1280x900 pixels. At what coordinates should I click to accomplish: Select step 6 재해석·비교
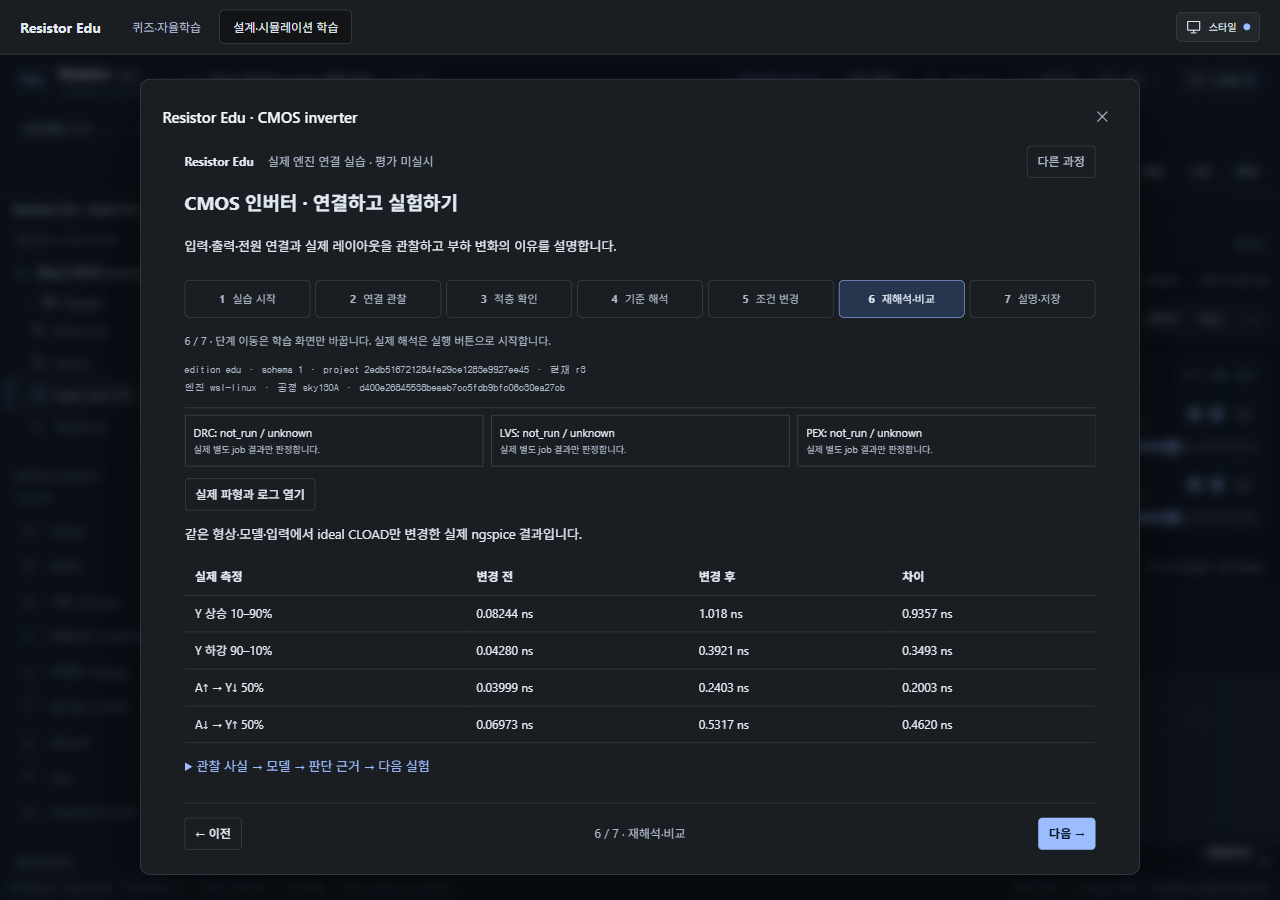[901, 299]
